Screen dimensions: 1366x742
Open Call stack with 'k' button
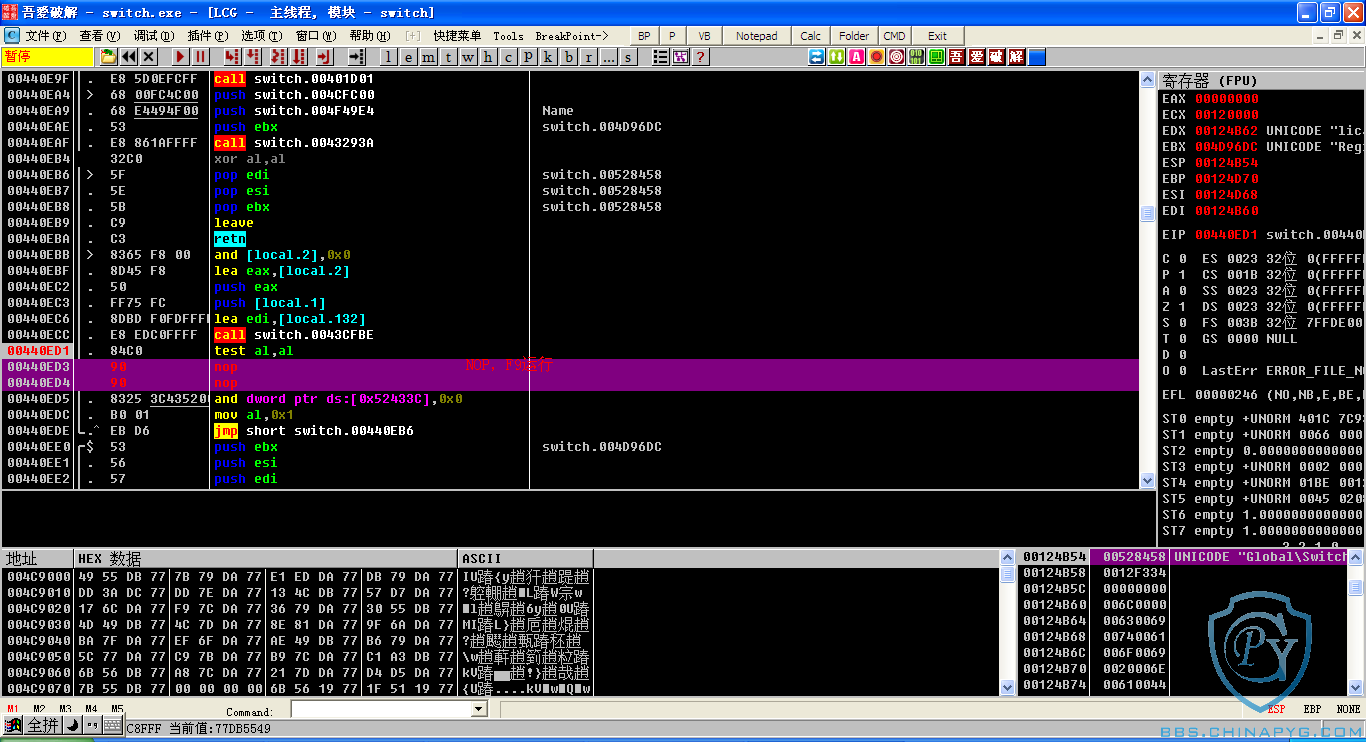548,57
